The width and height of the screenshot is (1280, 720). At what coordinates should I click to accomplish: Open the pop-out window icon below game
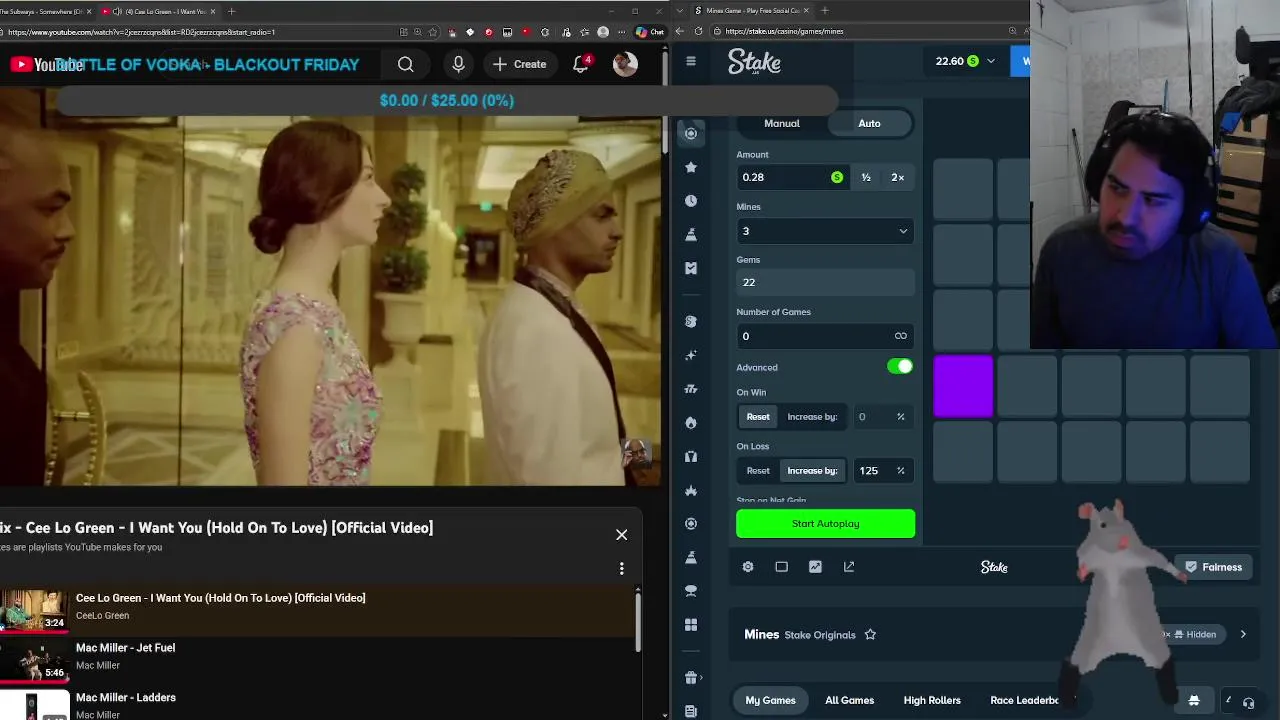point(849,567)
